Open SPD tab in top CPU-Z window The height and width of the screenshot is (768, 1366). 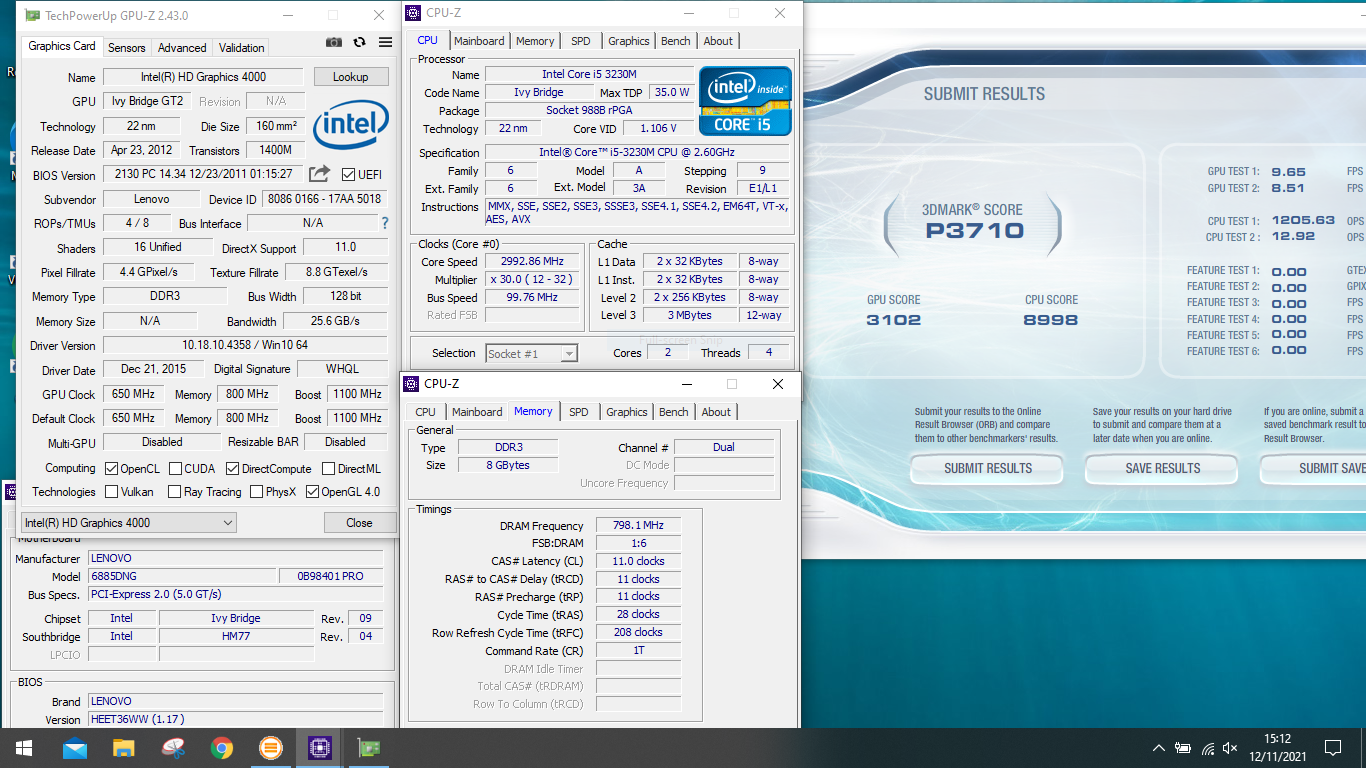pyautogui.click(x=581, y=41)
